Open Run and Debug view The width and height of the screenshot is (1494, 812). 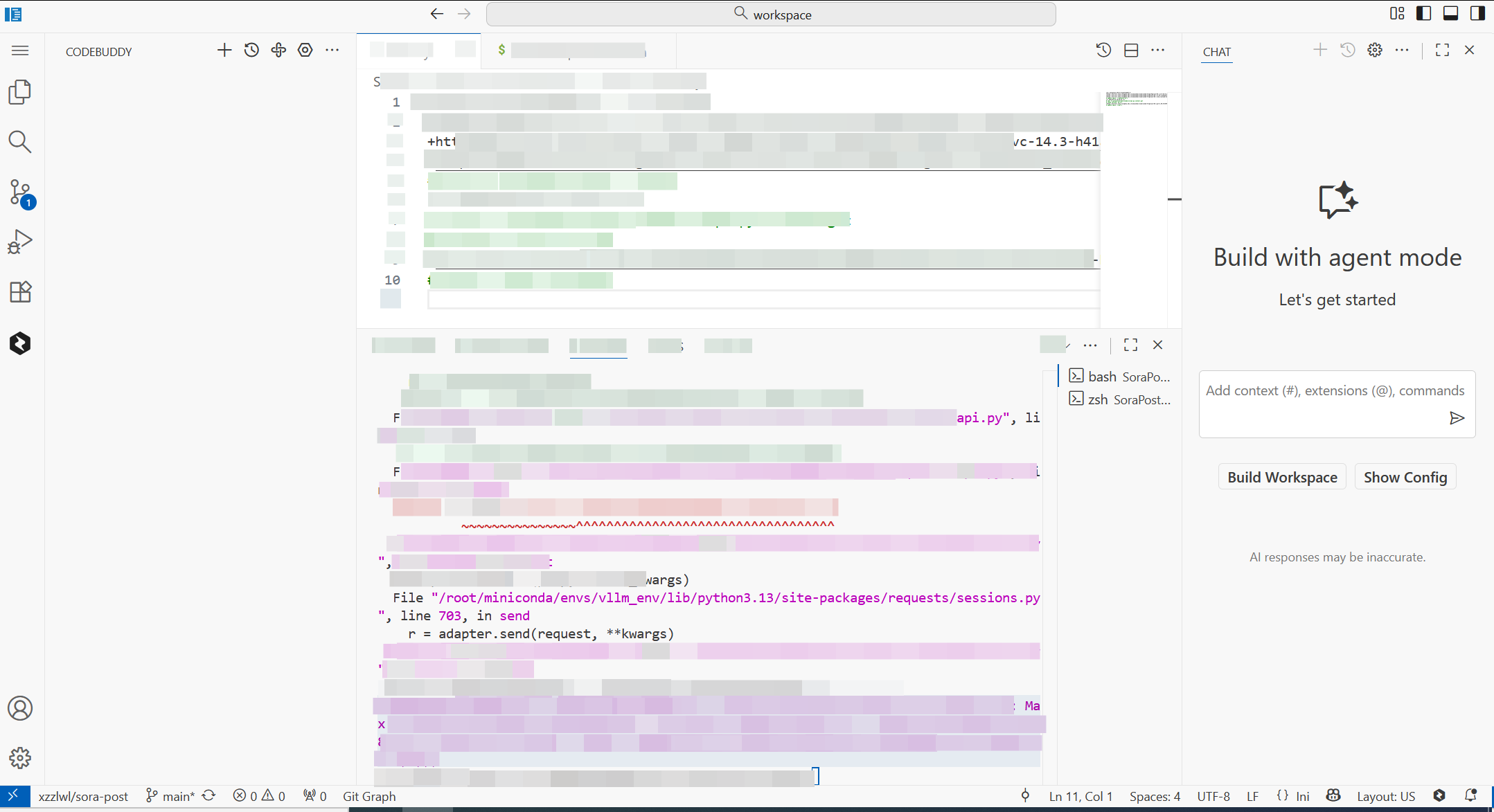[x=20, y=242]
